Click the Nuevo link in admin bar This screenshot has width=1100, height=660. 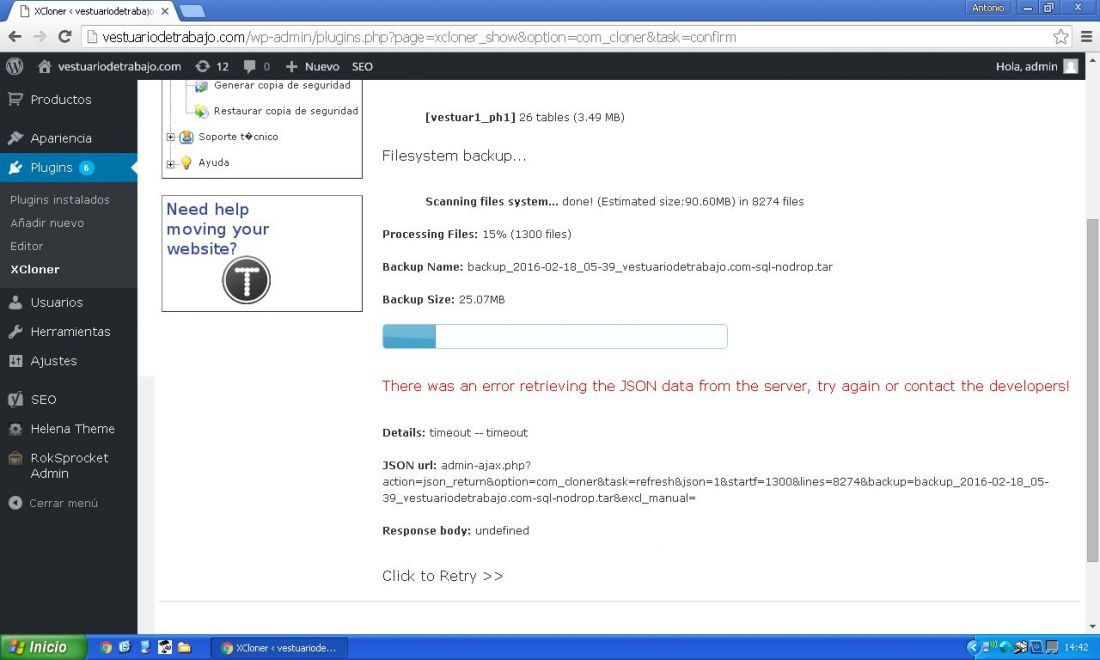click(322, 66)
